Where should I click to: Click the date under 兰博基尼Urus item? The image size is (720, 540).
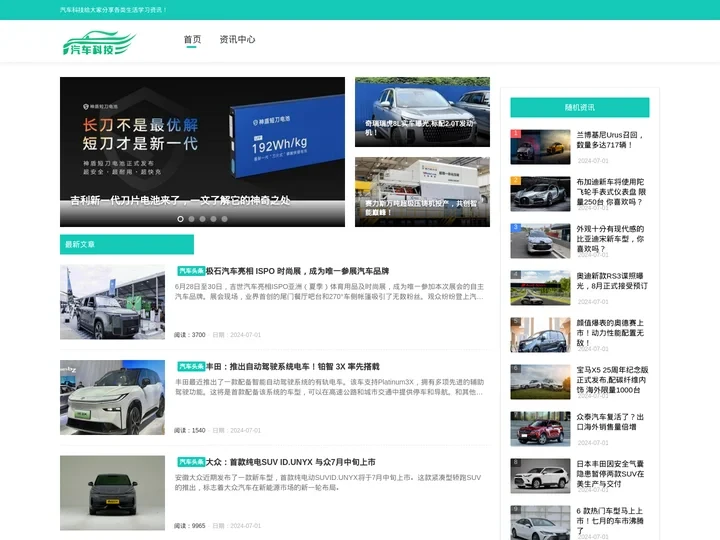click(593, 161)
